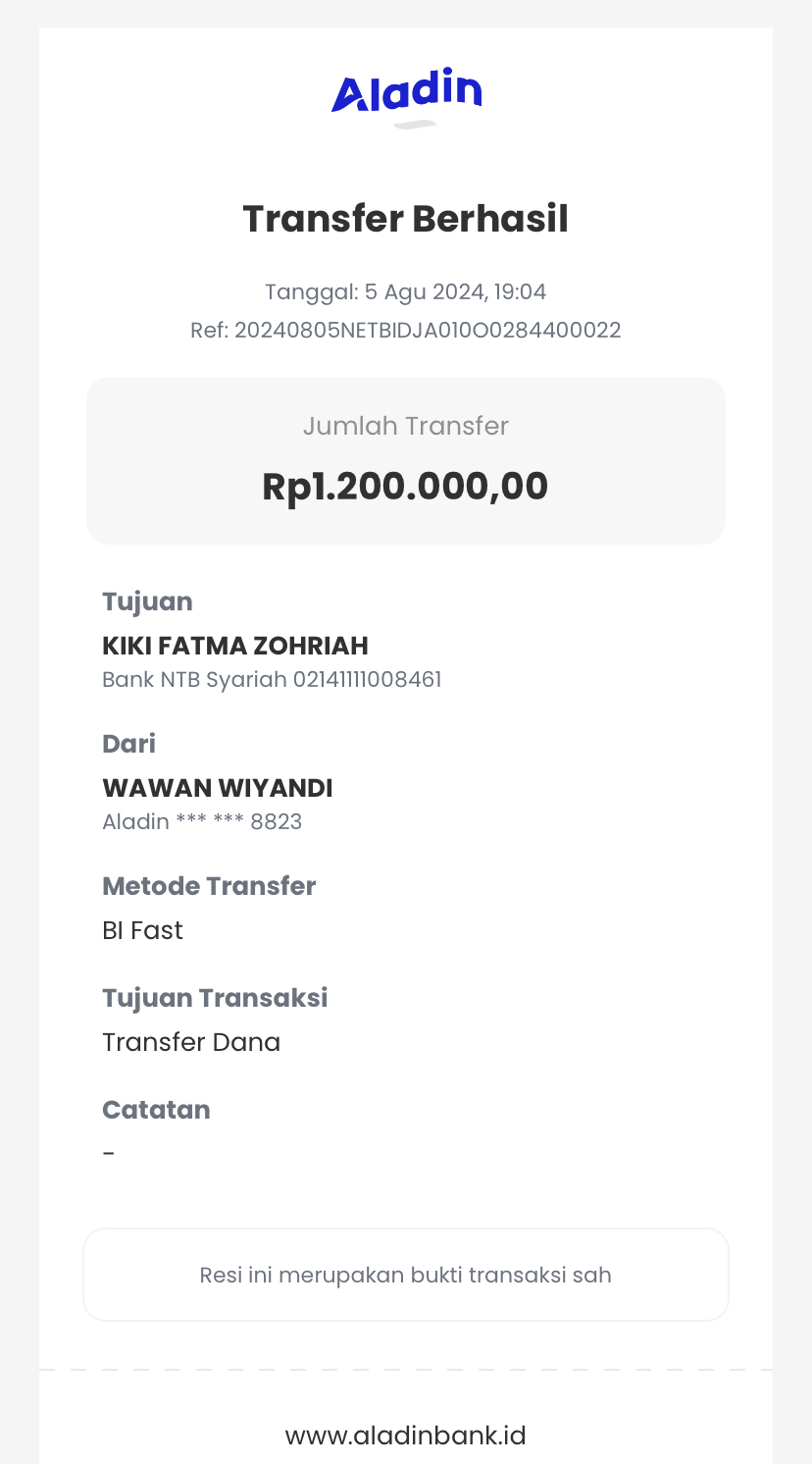Click the Jumlah Transfer label
The width and height of the screenshot is (812, 1464).
[406, 426]
